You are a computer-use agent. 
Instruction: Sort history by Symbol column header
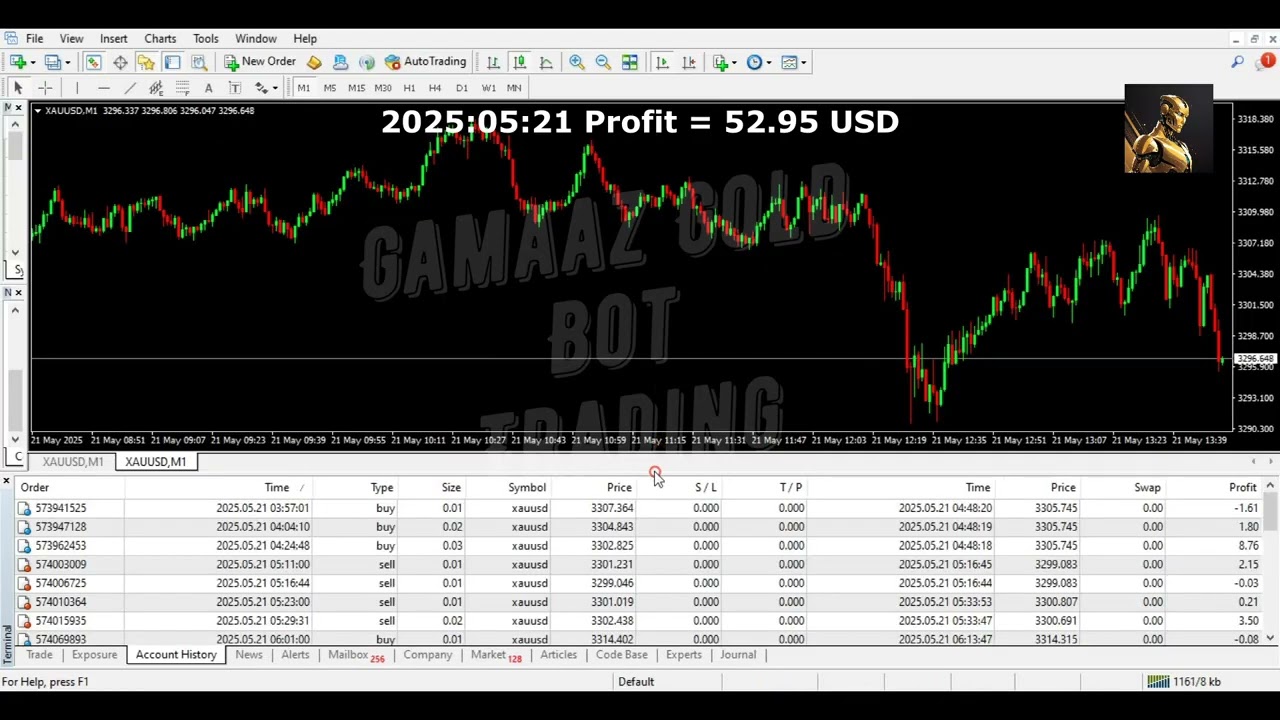click(x=526, y=487)
